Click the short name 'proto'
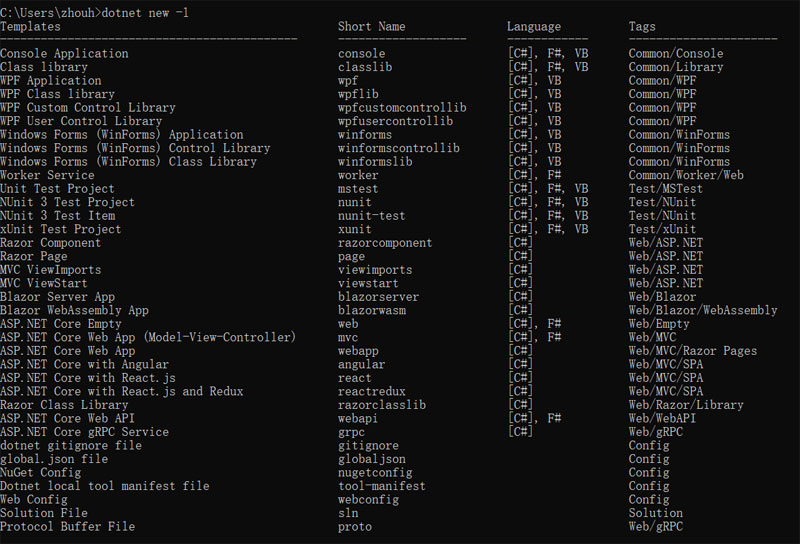This screenshot has height=544, width=800. click(x=355, y=527)
